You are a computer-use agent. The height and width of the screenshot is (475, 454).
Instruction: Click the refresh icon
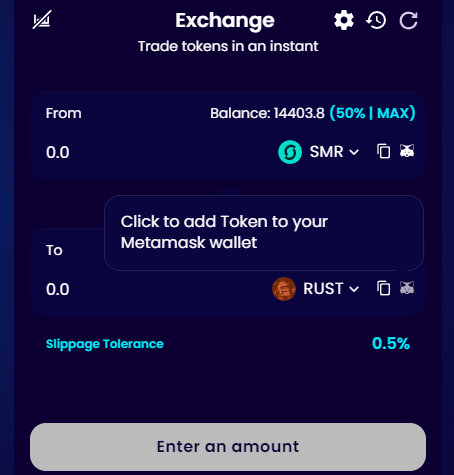pyautogui.click(x=408, y=21)
